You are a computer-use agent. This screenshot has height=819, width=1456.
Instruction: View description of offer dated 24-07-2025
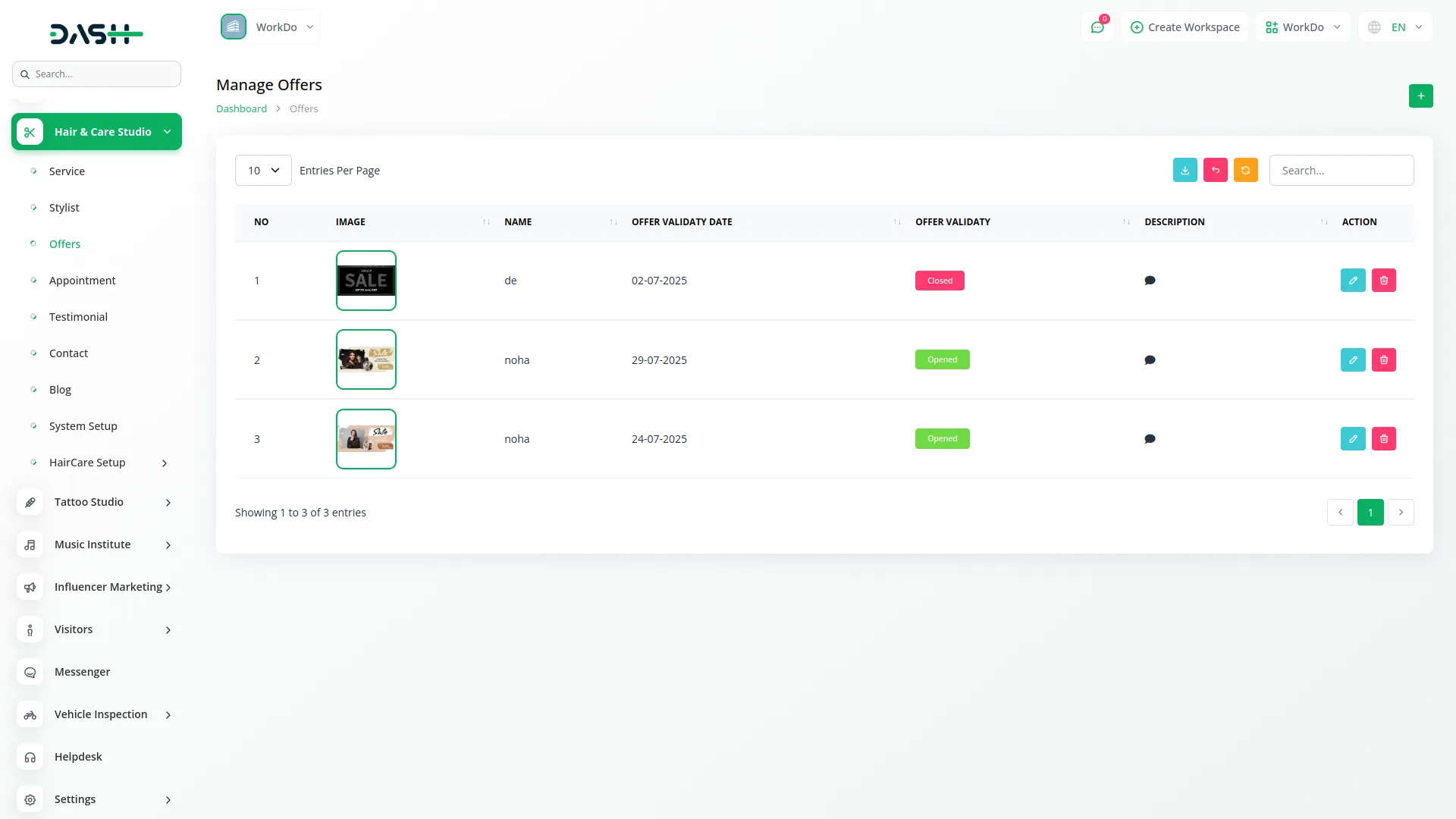(x=1150, y=439)
